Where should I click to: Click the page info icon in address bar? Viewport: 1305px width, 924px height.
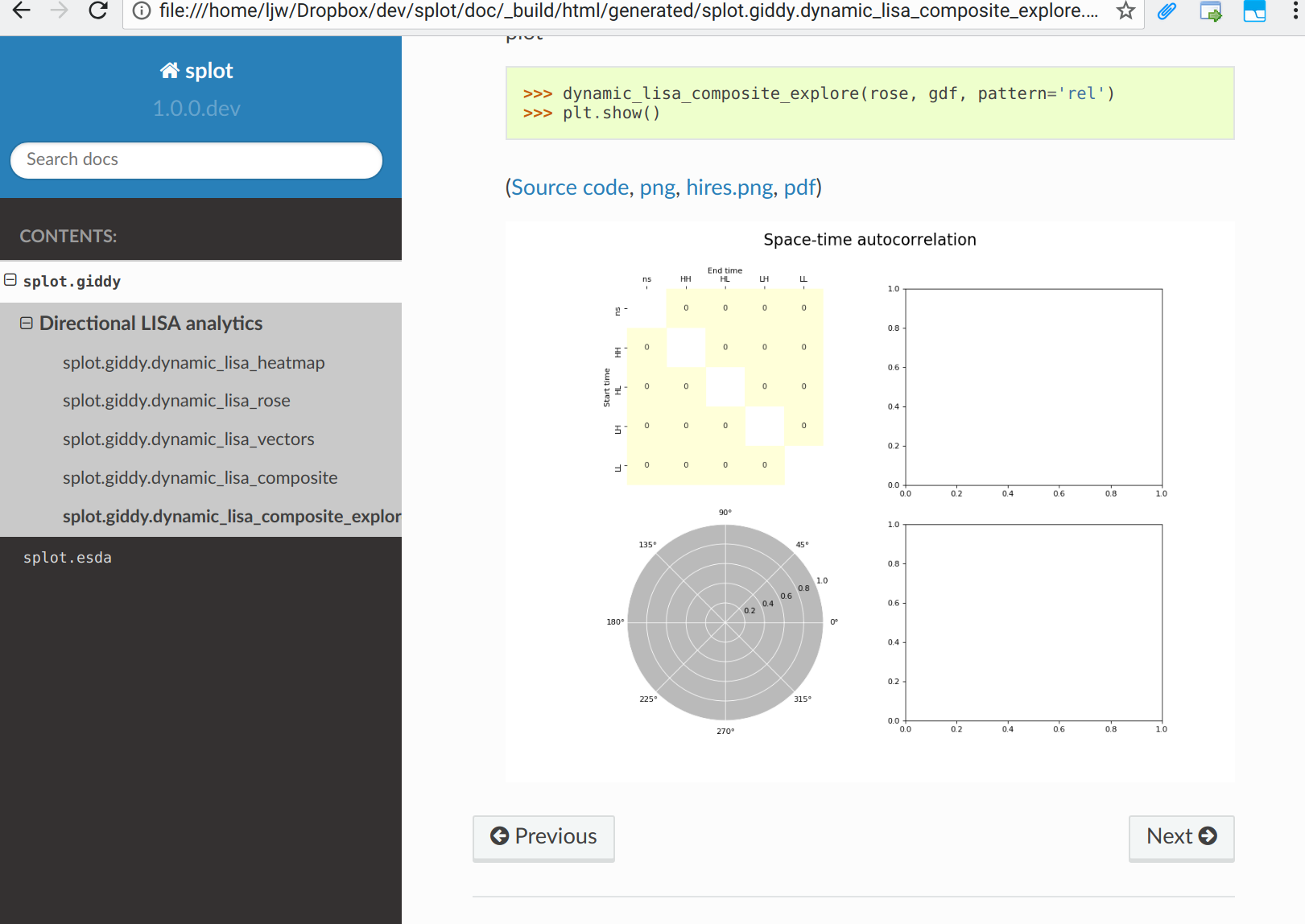point(141,11)
